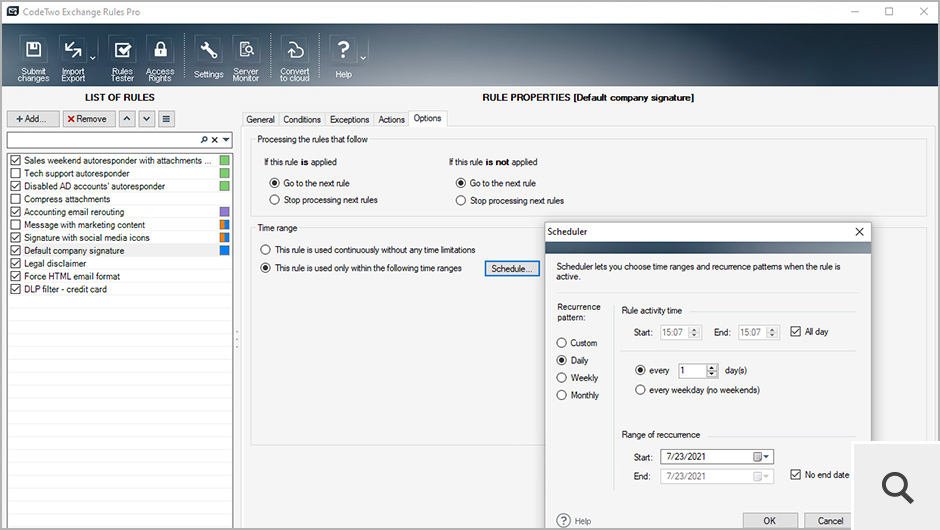Move selected rule down

(x=146, y=119)
